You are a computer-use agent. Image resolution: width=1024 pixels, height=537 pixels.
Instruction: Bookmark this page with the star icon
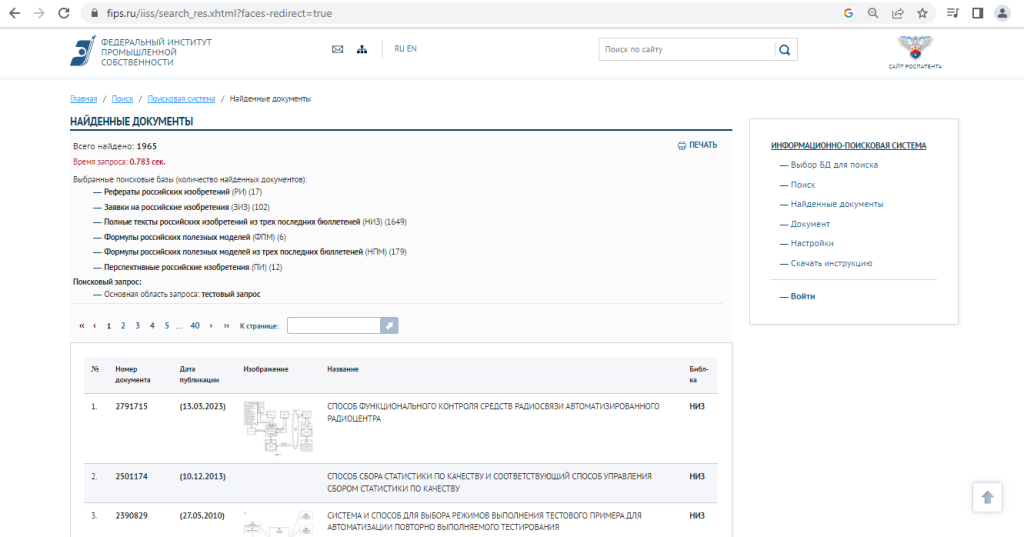tap(922, 14)
